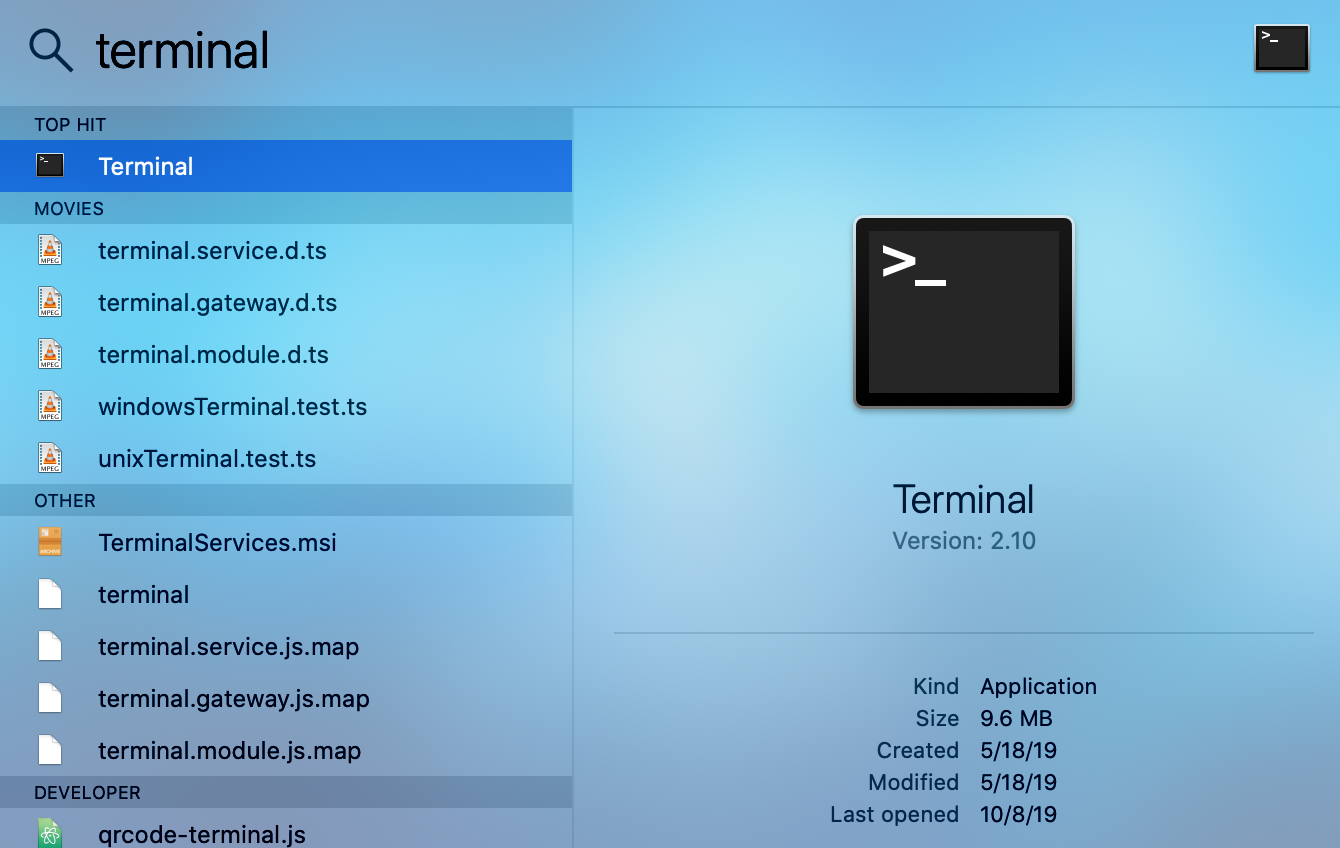Select terminal.service.js.map result

[x=286, y=646]
